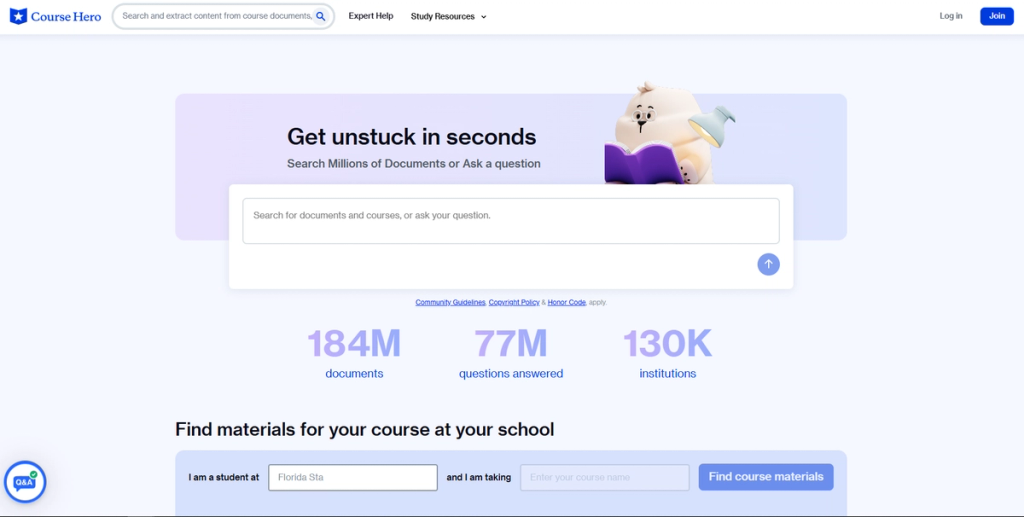Click the Join button
The height and width of the screenshot is (517, 1024).
coord(997,16)
